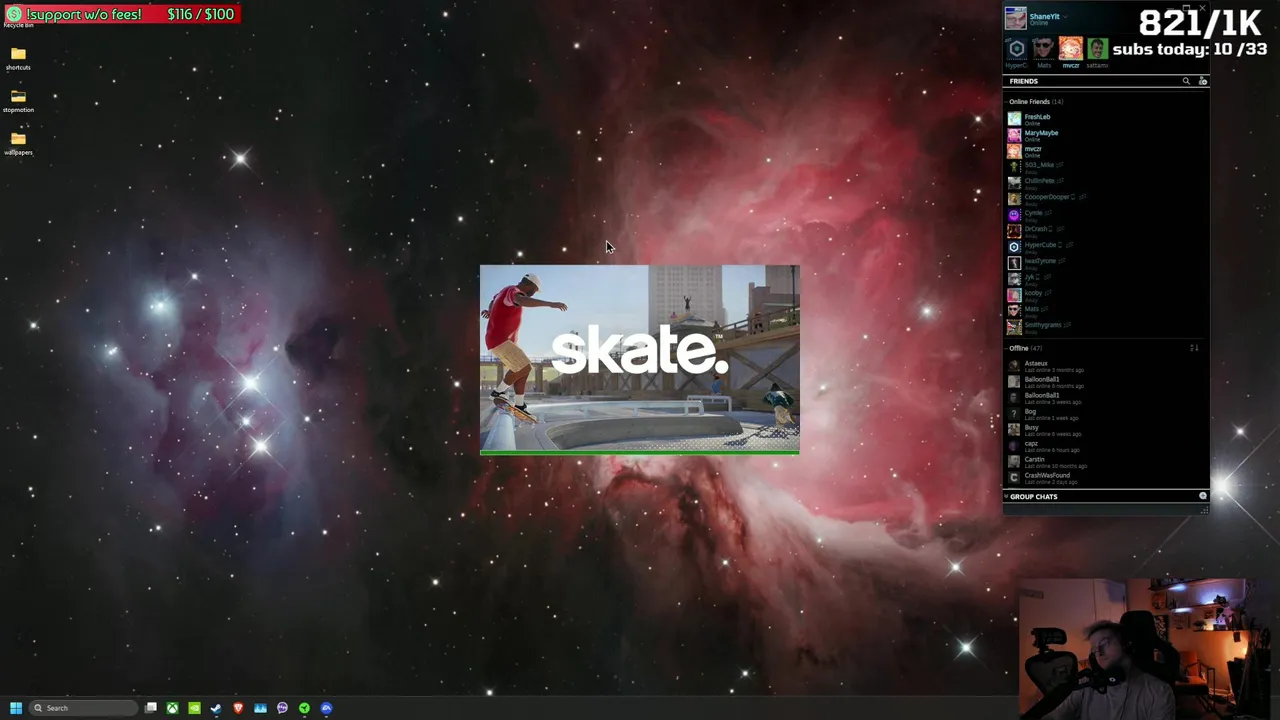Select BalloonBall1 last online 6 months ago
This screenshot has width=1280, height=720.
tap(1106, 382)
